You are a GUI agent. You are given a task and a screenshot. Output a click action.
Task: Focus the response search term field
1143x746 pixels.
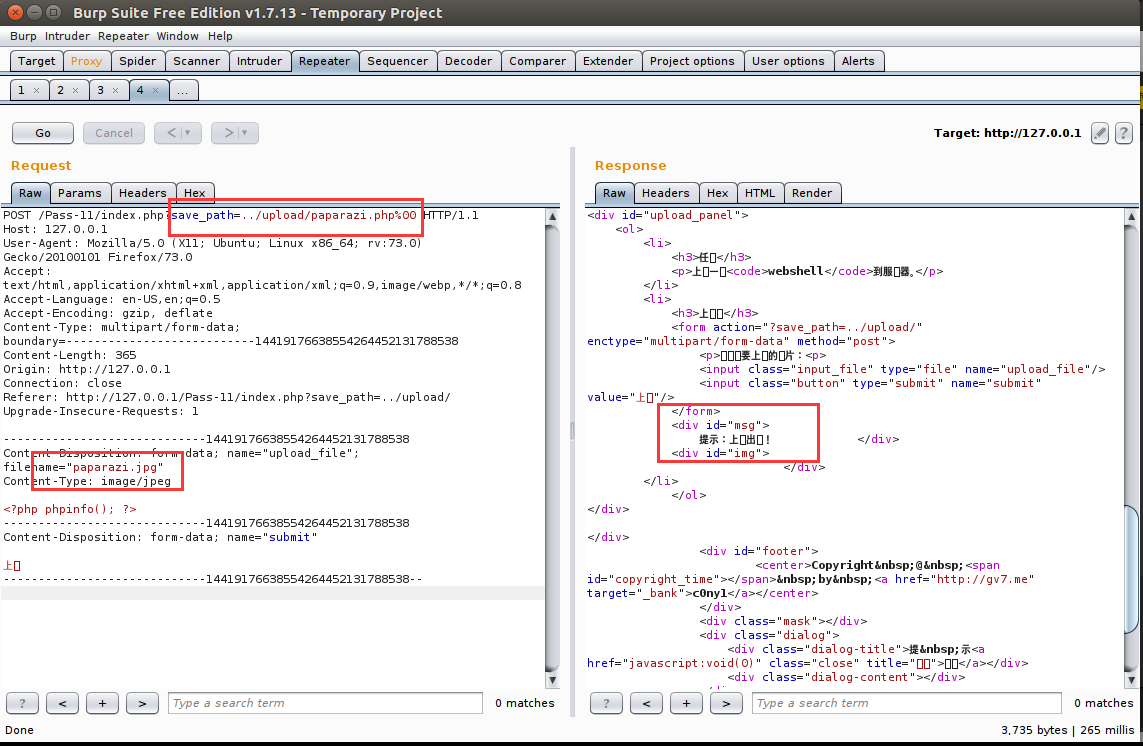click(x=907, y=703)
